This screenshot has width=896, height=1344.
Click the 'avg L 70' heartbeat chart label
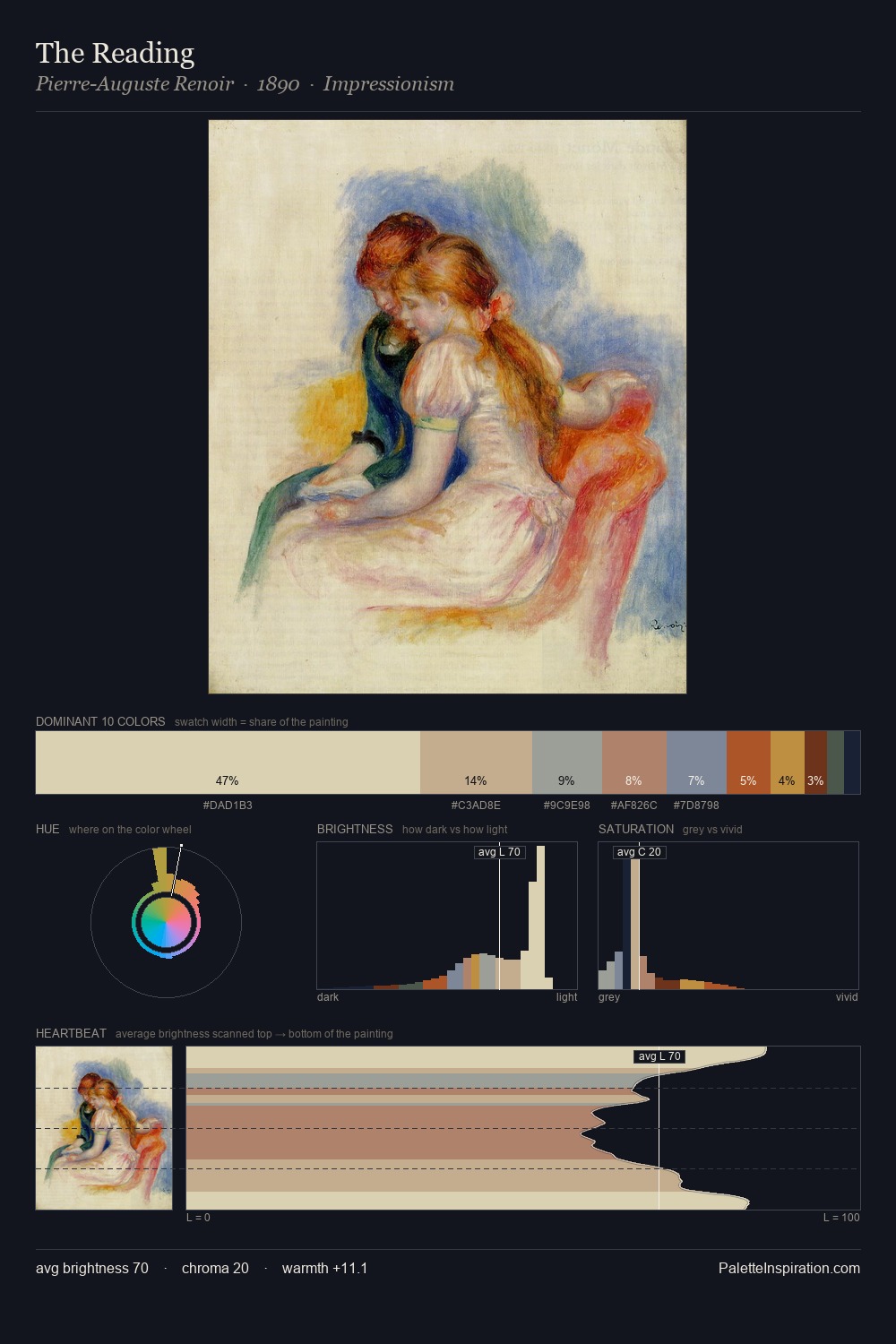659,1056
